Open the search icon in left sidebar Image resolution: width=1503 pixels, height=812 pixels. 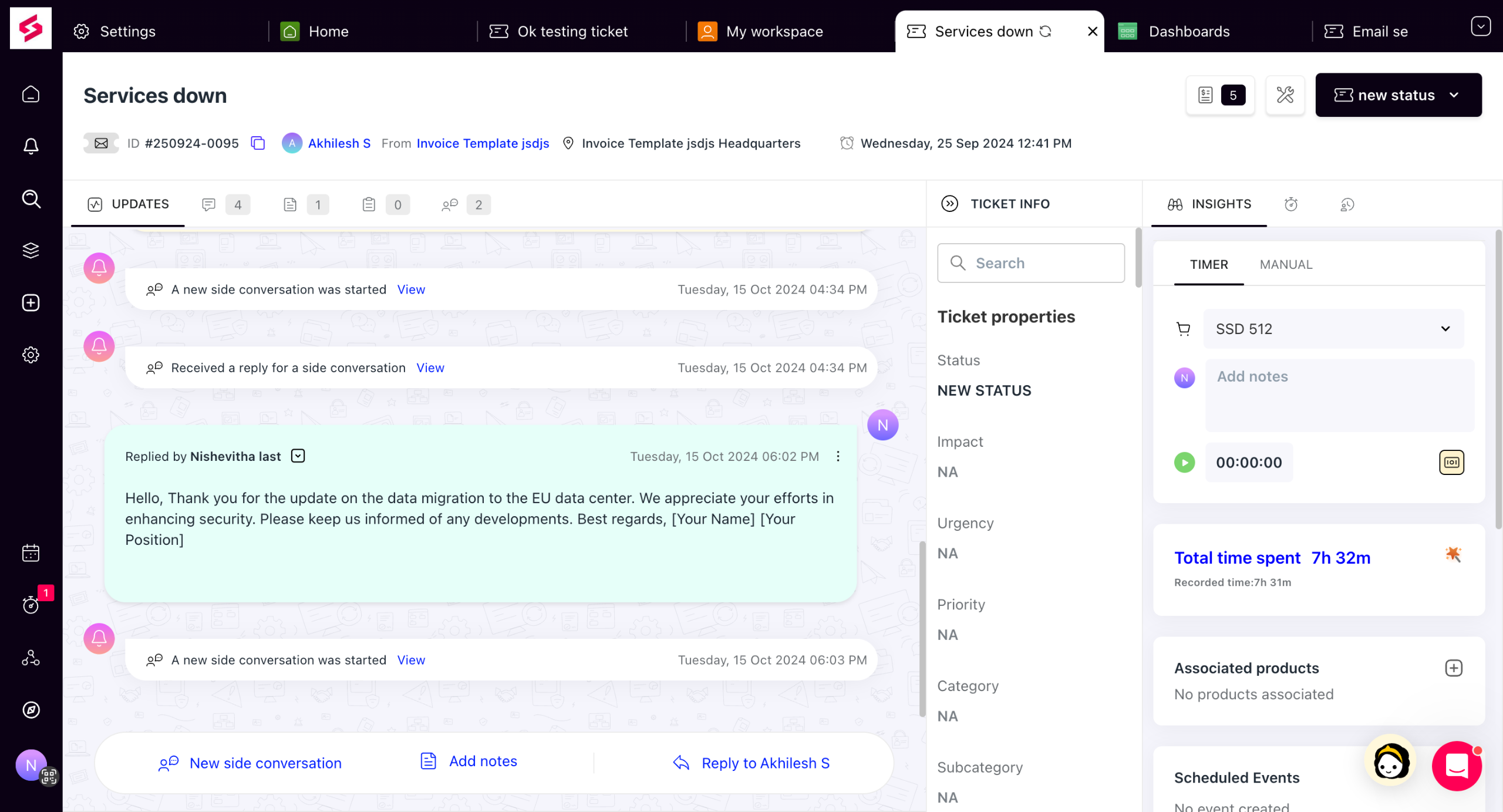(x=31, y=199)
